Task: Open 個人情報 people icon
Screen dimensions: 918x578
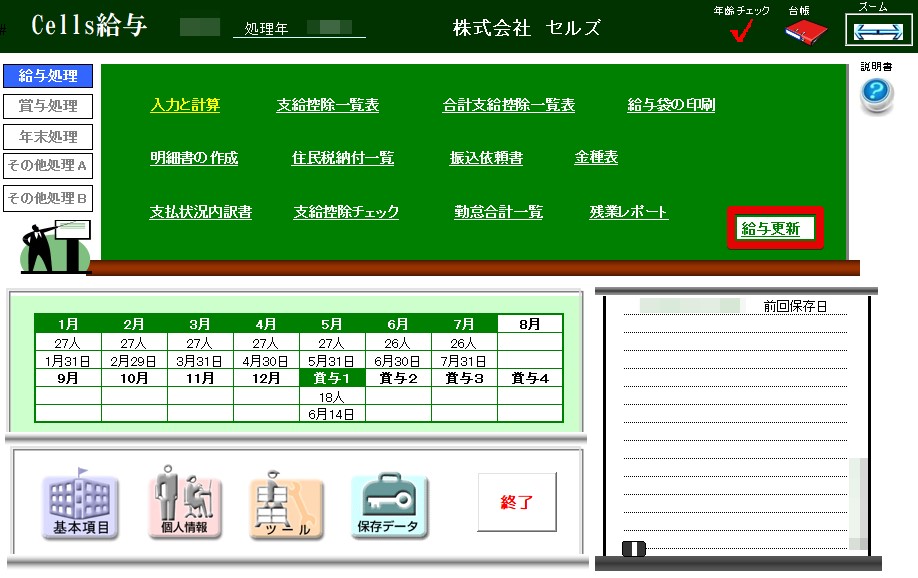Action: point(185,507)
